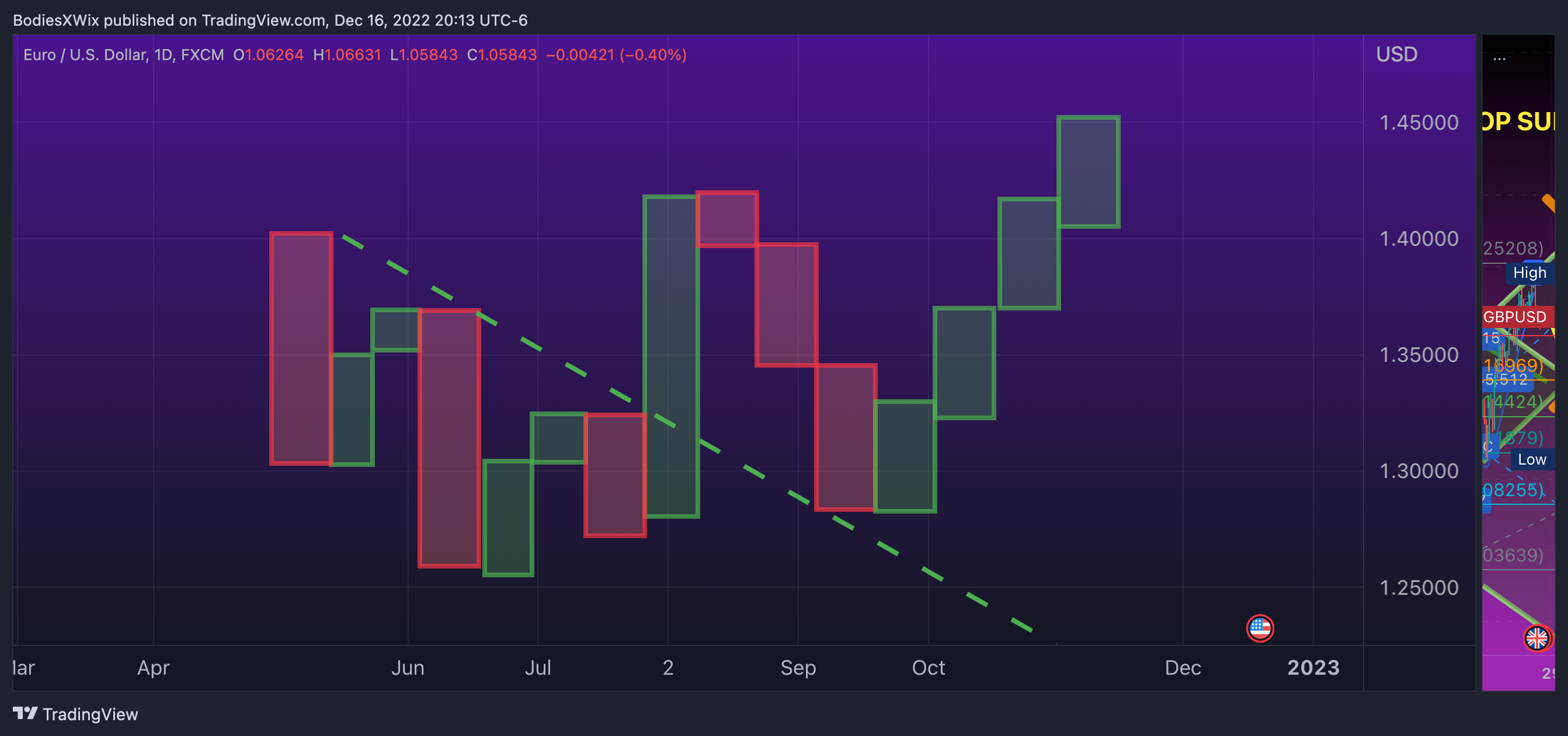This screenshot has height=736, width=1568.
Task: Click the 1.40000 price axis label
Action: click(x=1418, y=239)
